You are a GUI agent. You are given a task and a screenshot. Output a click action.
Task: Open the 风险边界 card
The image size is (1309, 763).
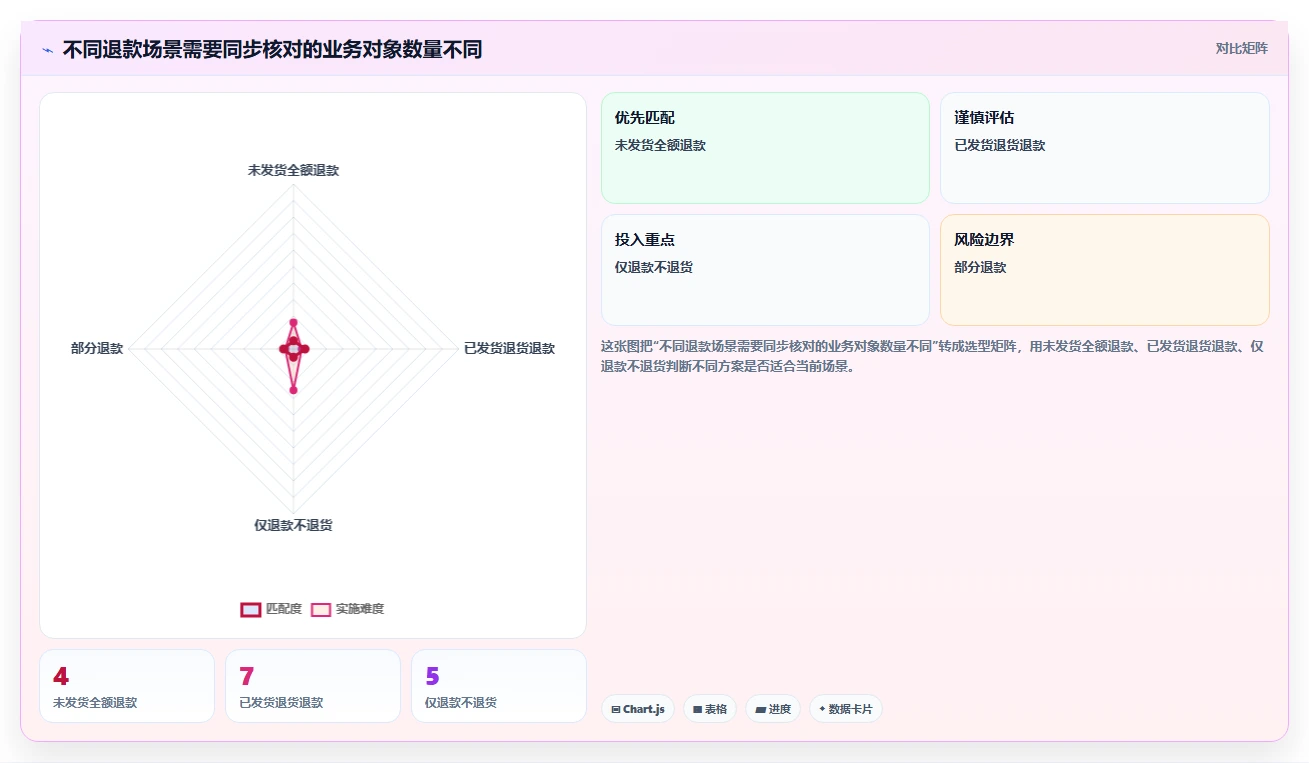coord(1105,270)
